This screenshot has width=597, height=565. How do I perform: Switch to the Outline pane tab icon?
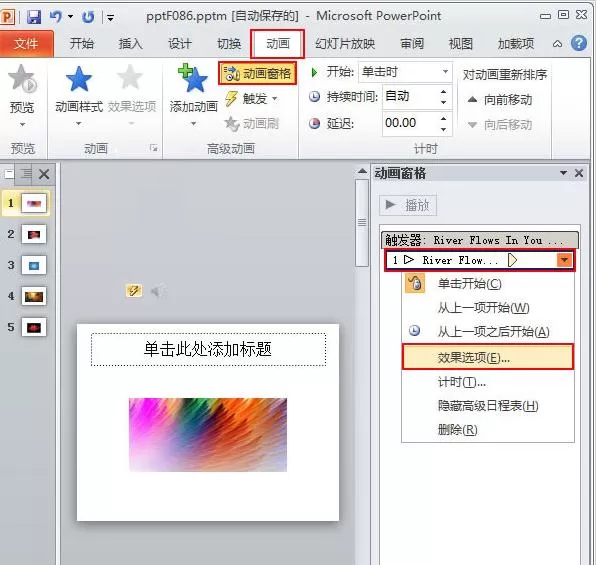tap(26, 174)
